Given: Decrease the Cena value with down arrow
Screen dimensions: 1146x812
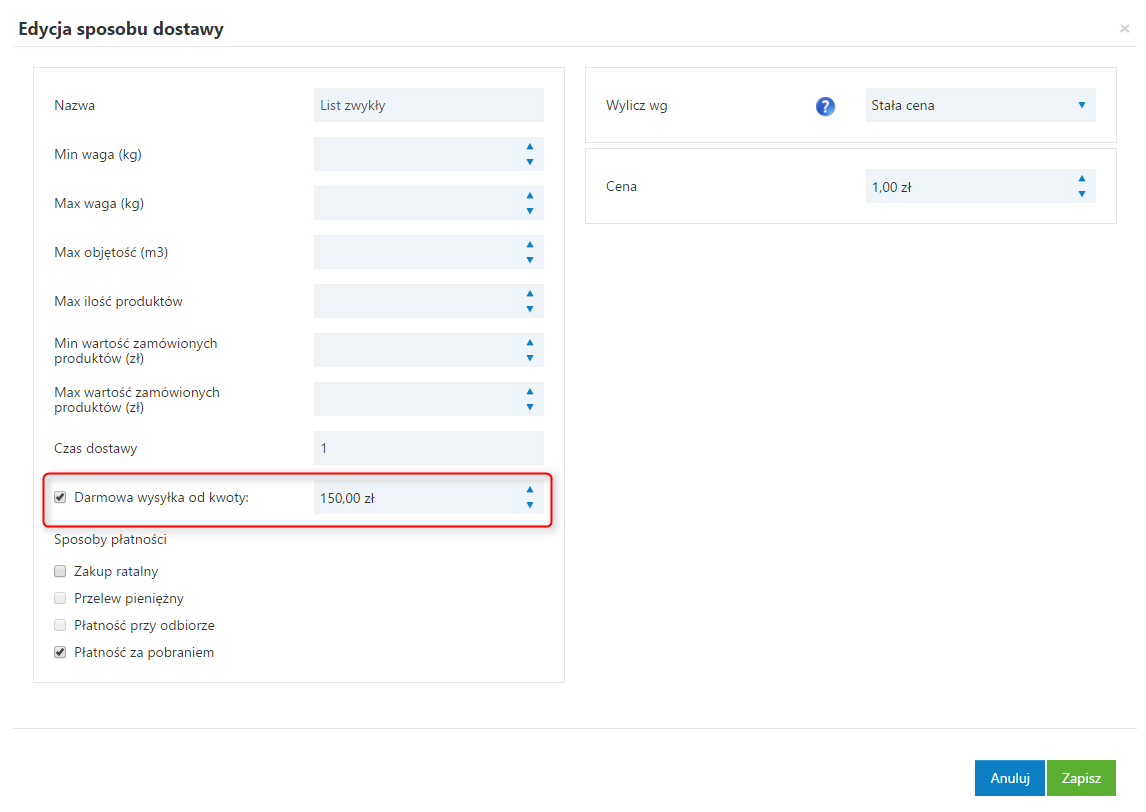Looking at the screenshot, I should (1082, 194).
